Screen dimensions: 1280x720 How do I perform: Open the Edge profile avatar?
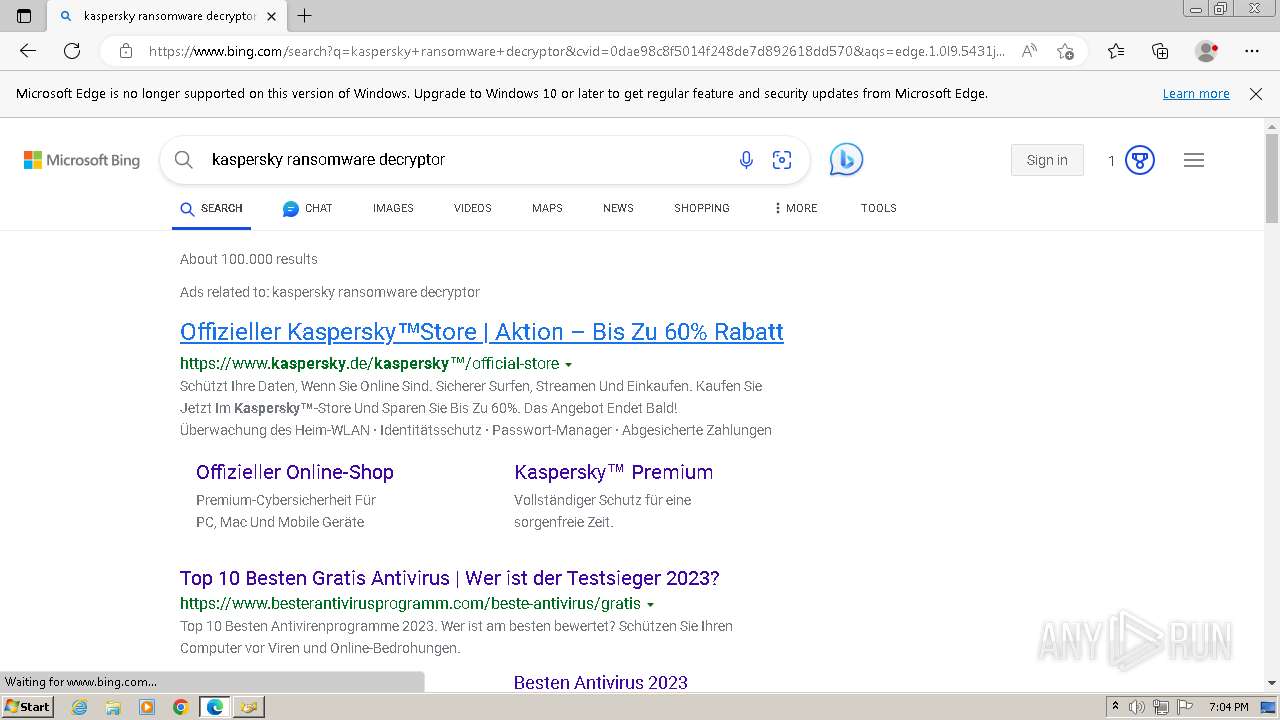point(1206,51)
